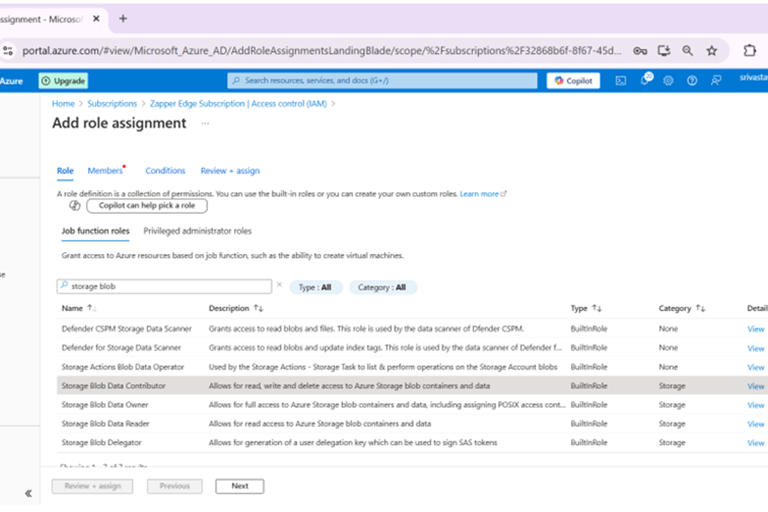View details of Defender for Storage Data Scanner
The height and width of the screenshot is (512, 768).
(756, 348)
